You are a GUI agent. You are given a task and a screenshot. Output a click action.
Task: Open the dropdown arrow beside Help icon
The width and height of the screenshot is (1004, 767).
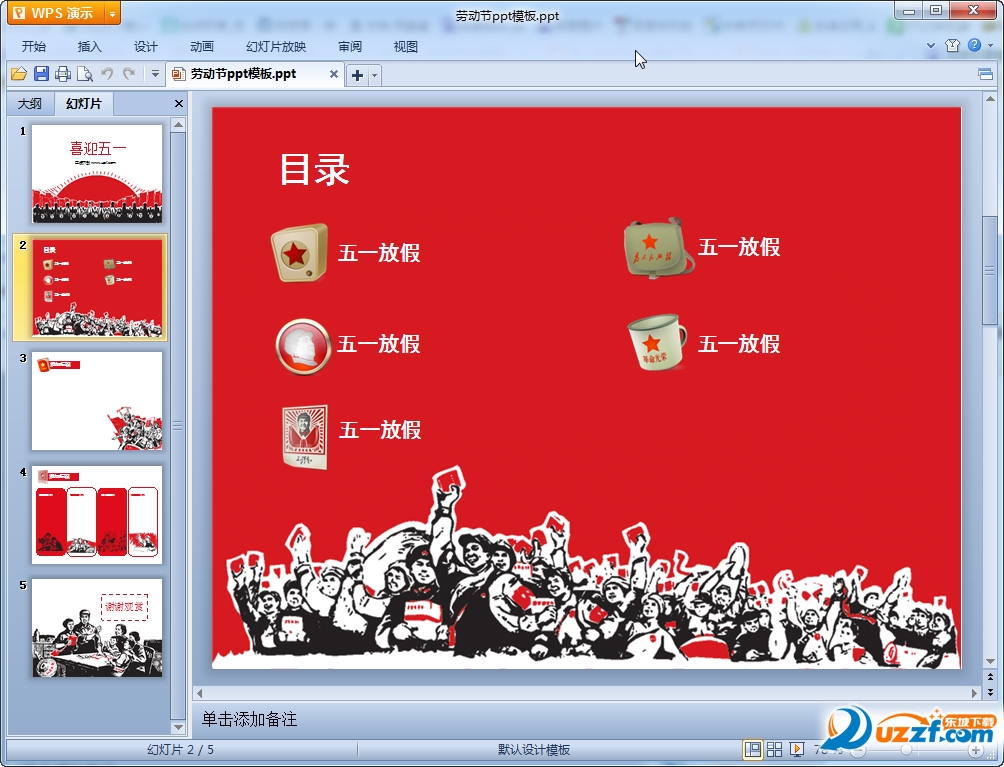[991, 45]
